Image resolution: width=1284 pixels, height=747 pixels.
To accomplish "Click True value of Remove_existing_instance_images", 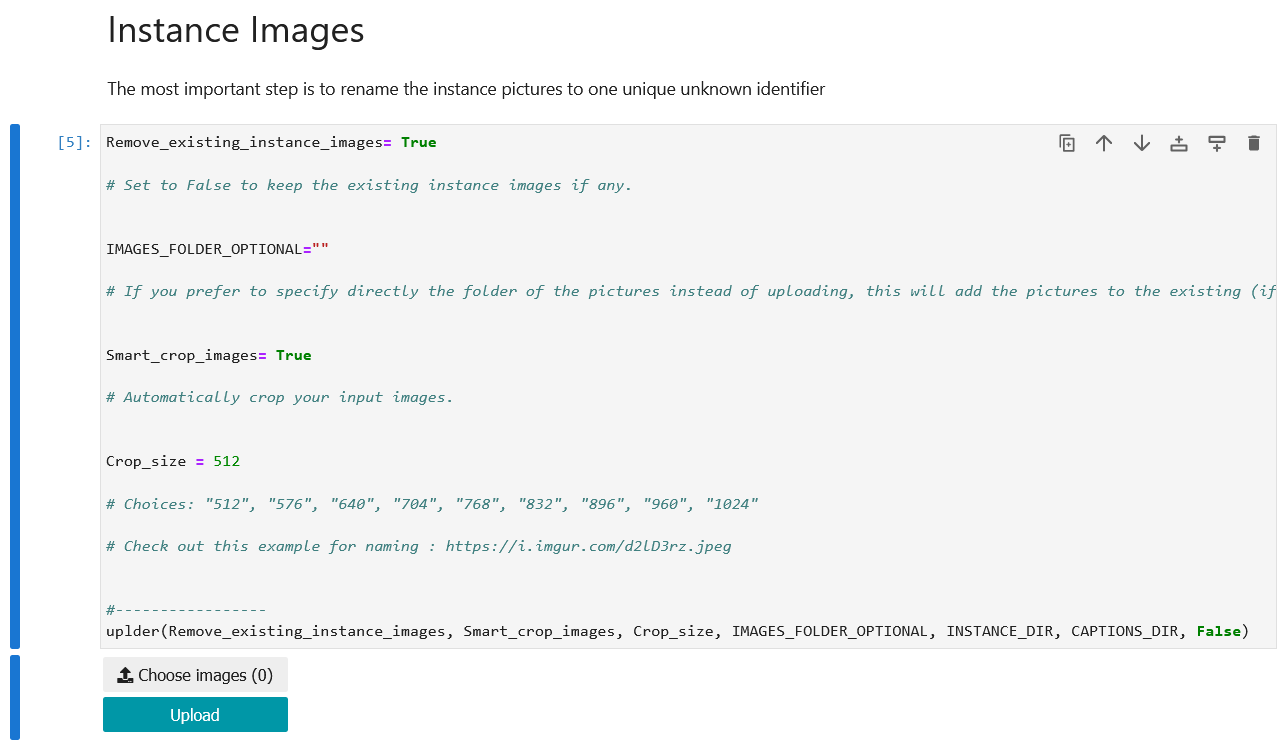I will coord(418,143).
